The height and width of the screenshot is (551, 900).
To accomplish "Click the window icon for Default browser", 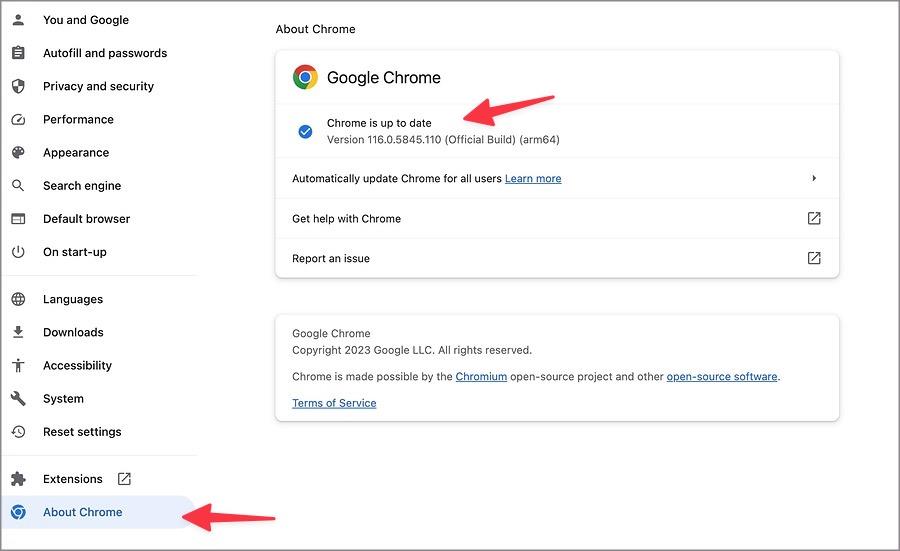I will (18, 219).
